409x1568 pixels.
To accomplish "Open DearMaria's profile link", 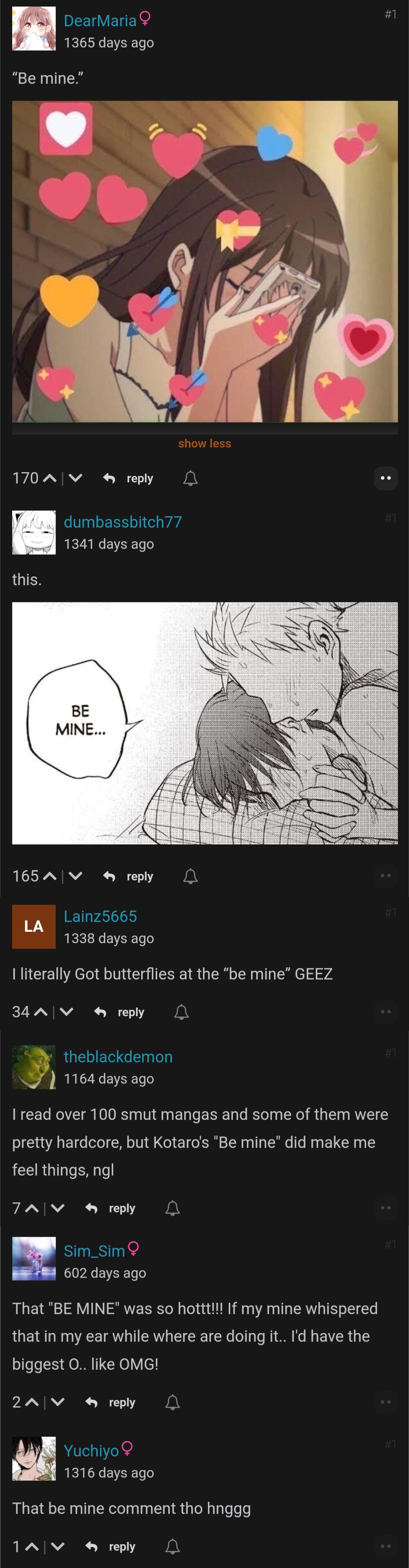I will (x=100, y=21).
